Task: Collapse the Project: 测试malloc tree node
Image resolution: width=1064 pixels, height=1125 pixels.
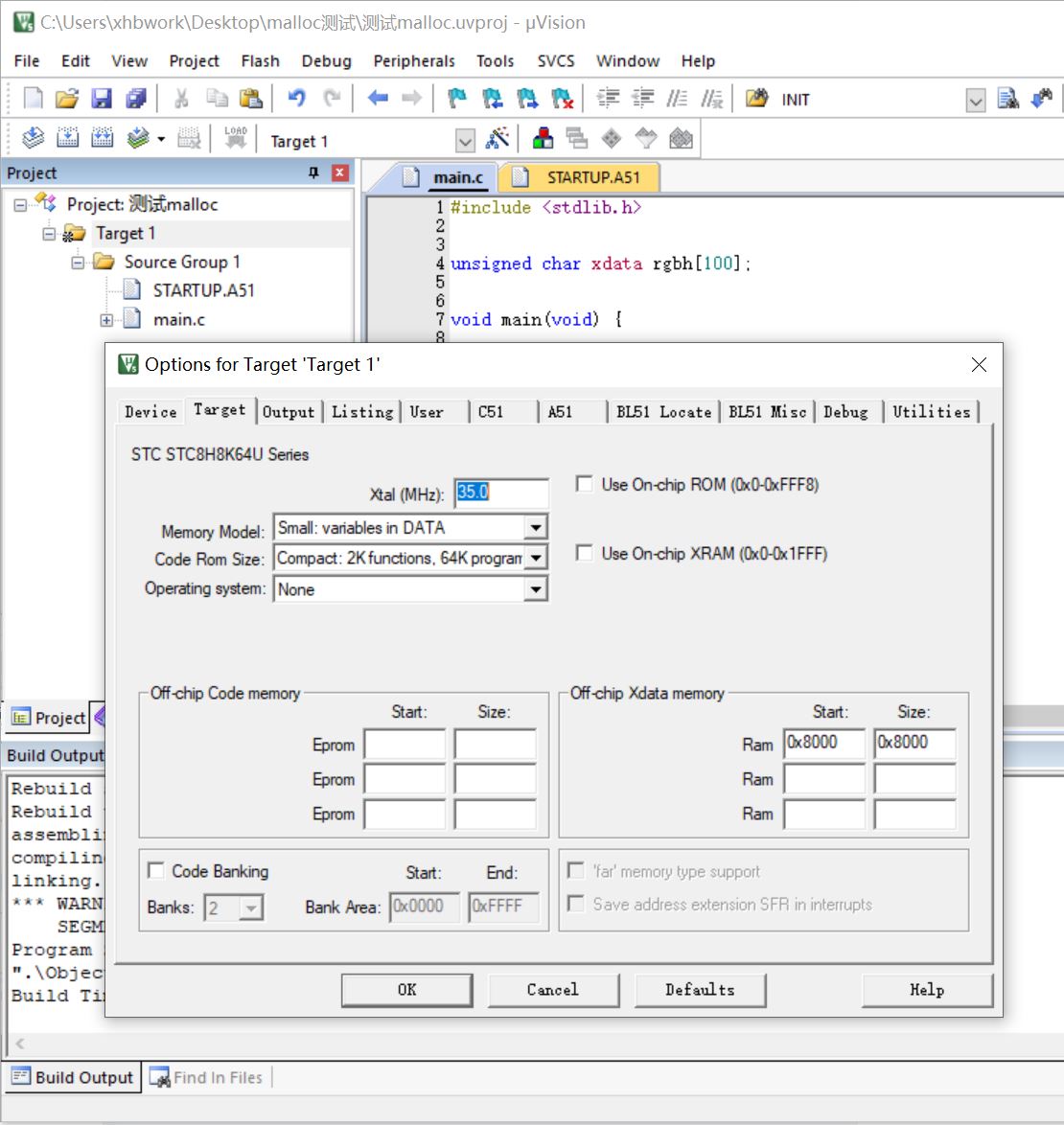Action: [20, 205]
